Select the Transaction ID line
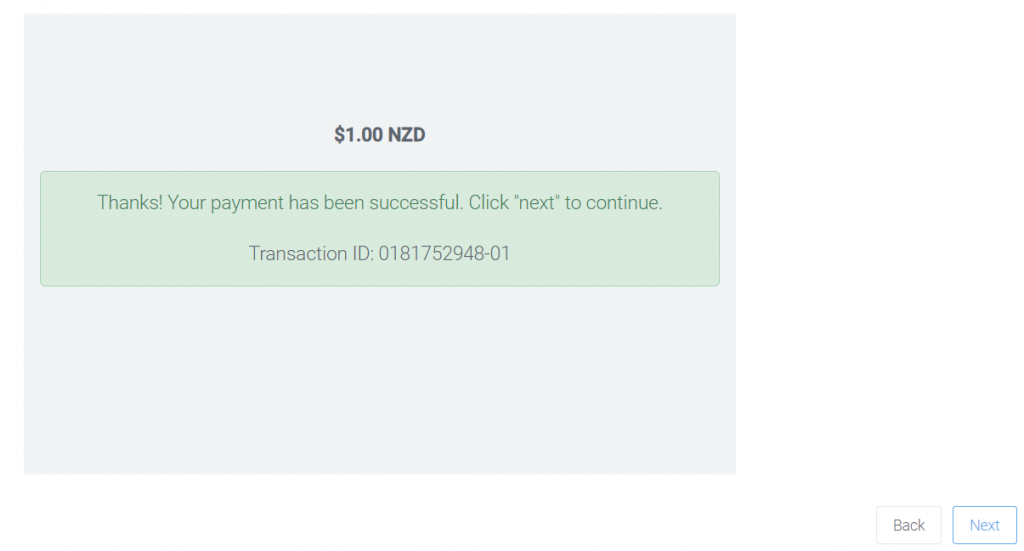The height and width of the screenshot is (551, 1024). (379, 253)
